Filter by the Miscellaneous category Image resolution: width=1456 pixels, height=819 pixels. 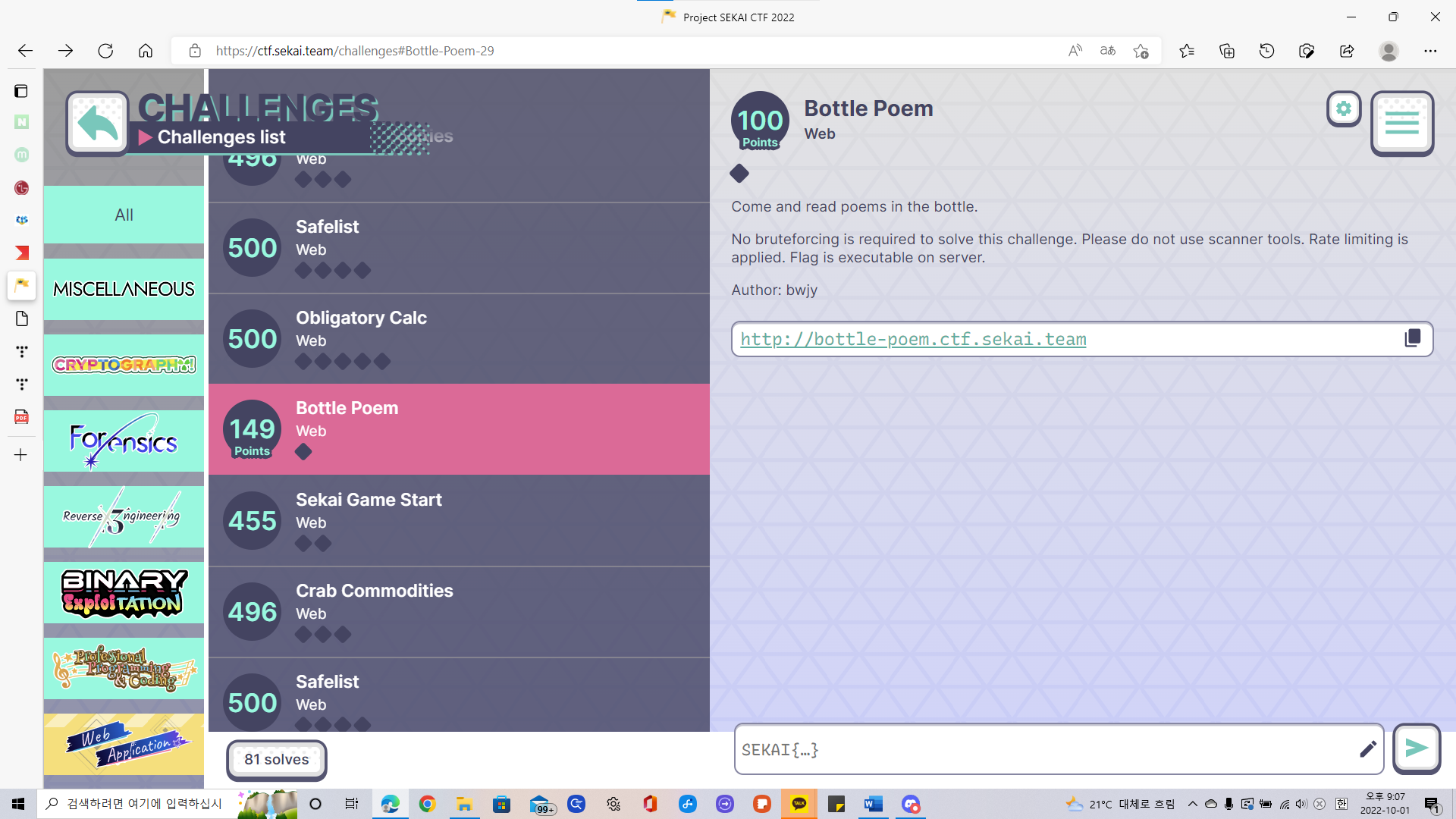(124, 289)
